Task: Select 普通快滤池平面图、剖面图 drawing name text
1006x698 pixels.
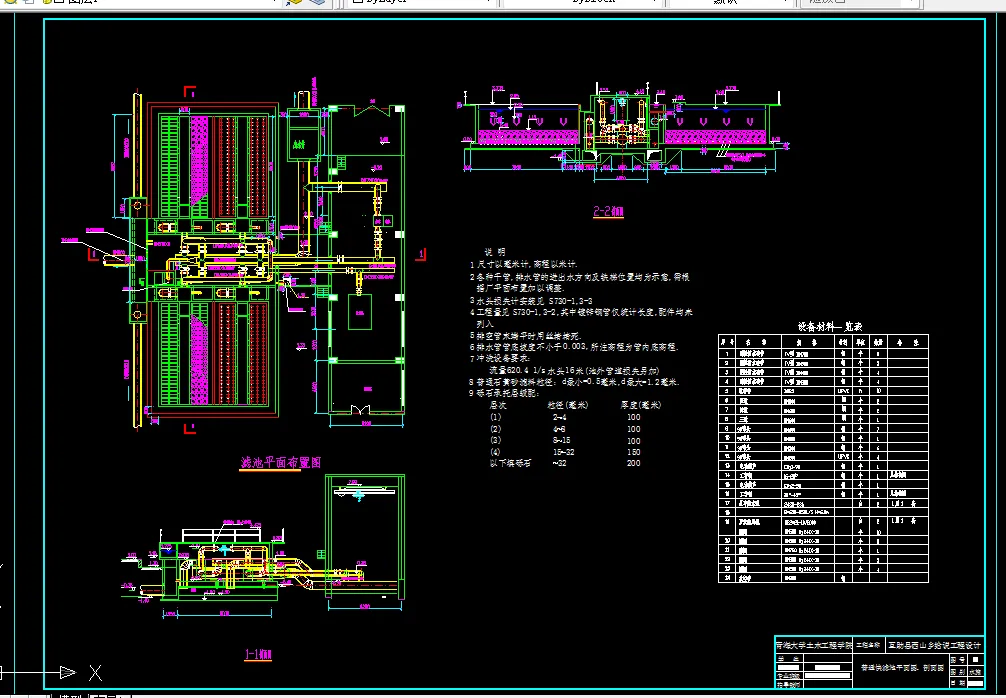Action: pos(901,668)
